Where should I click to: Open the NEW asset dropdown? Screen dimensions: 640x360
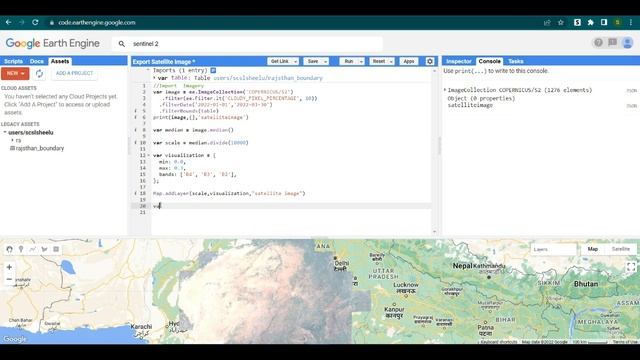pos(15,73)
